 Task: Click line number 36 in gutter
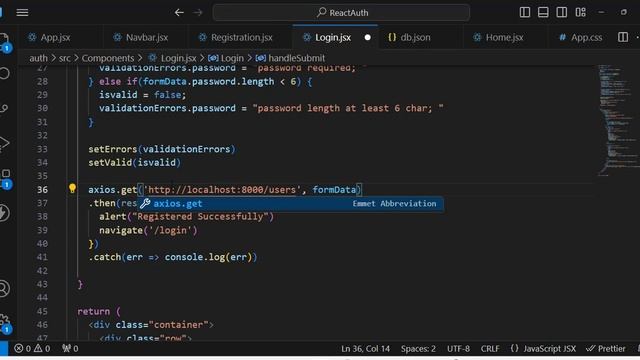coord(42,190)
